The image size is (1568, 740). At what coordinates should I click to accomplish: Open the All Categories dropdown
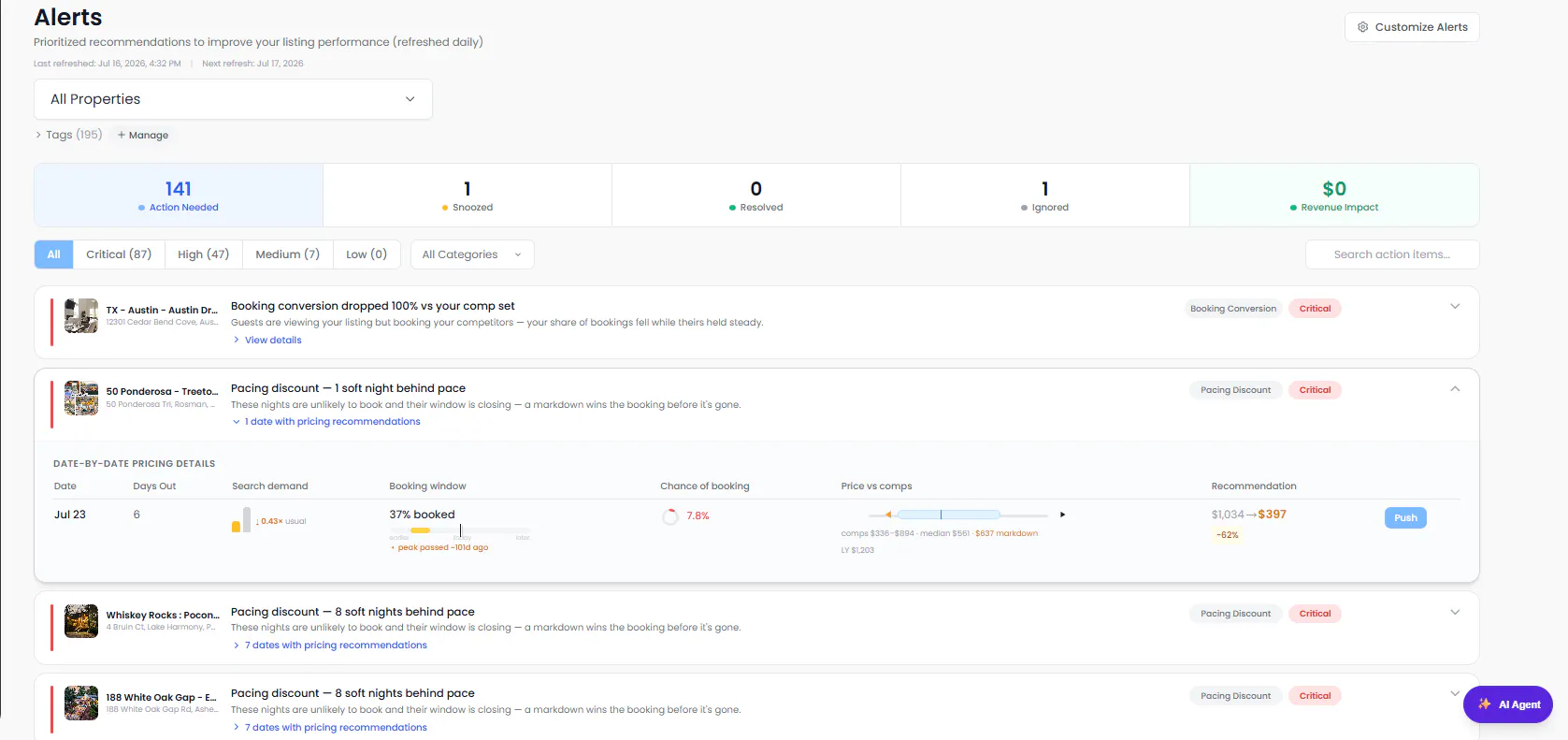pos(472,254)
